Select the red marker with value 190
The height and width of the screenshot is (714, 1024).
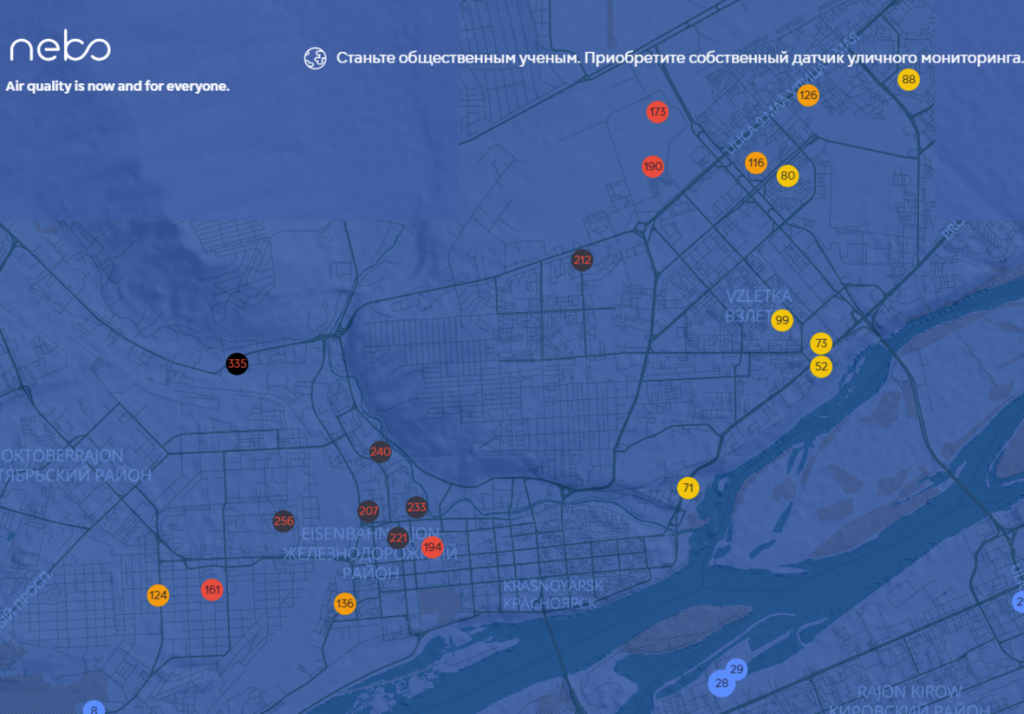click(653, 166)
